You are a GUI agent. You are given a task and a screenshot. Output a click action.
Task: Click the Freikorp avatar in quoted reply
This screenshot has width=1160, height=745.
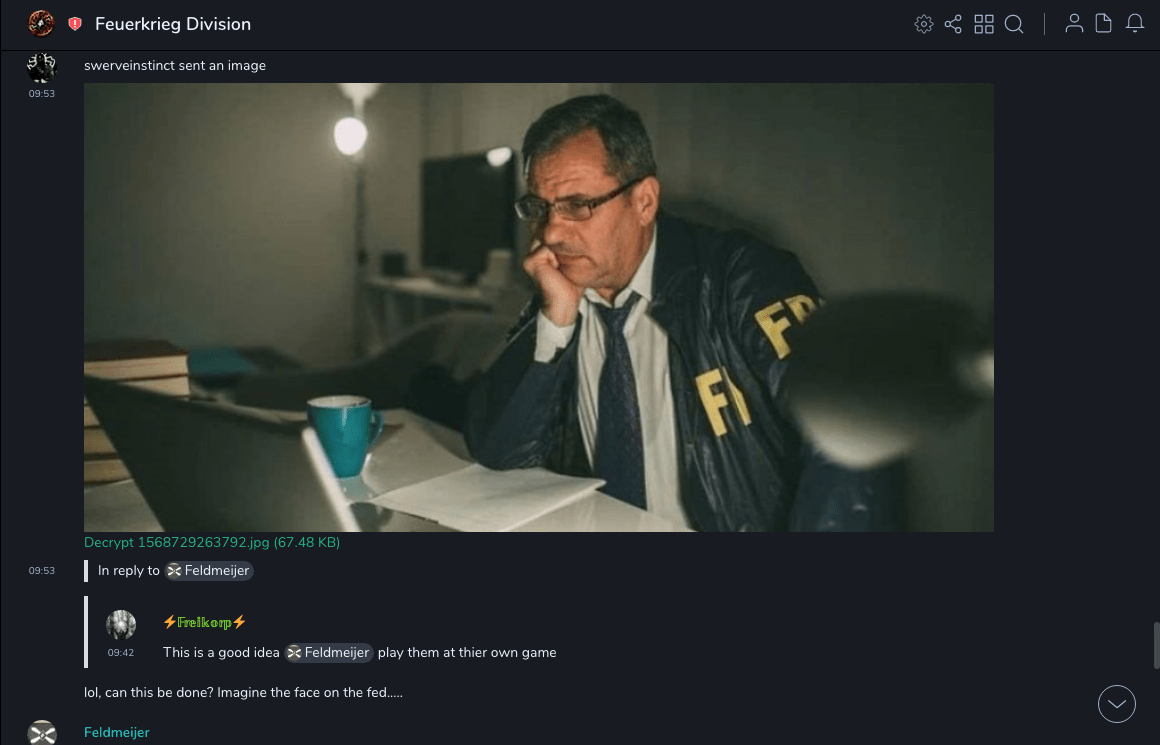pos(121,625)
